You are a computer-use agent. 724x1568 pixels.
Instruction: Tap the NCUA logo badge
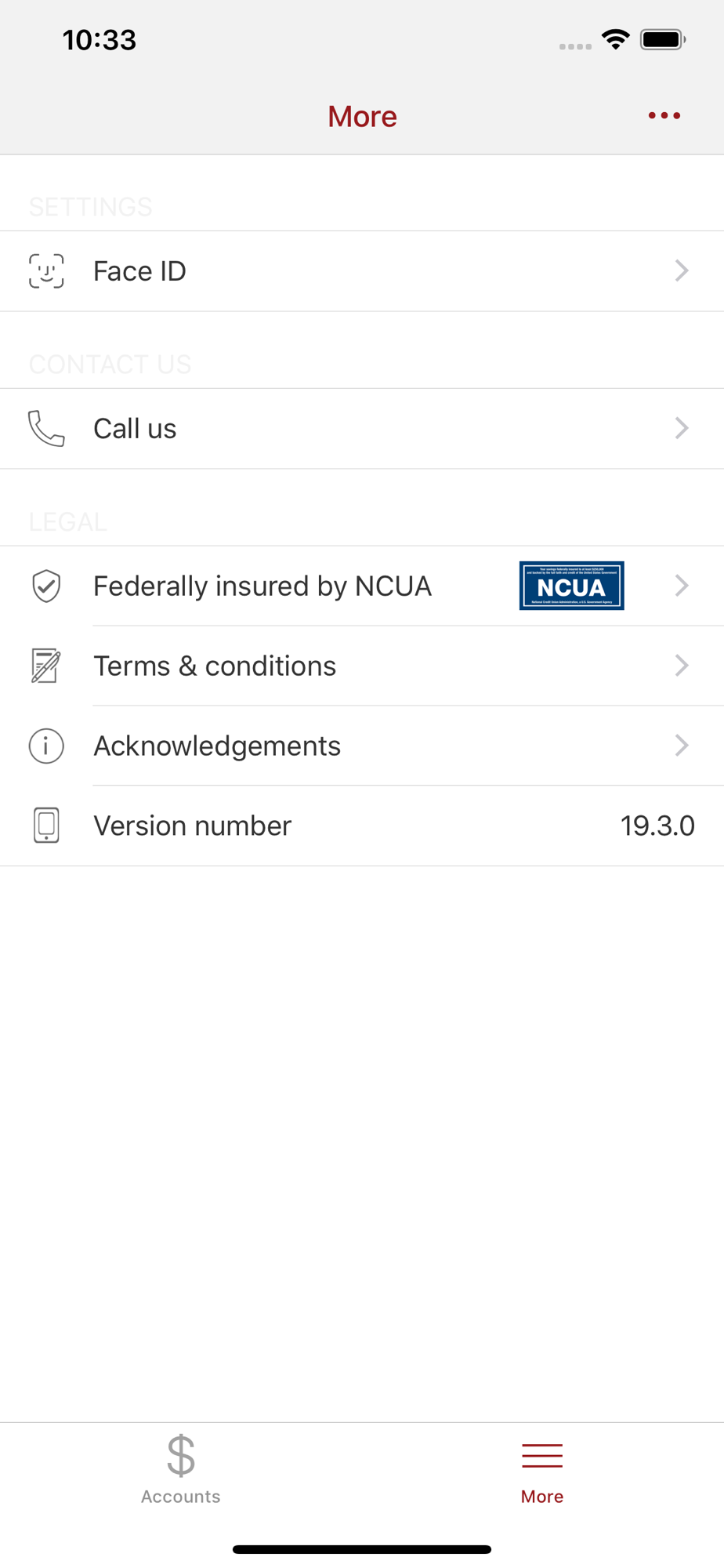[571, 586]
